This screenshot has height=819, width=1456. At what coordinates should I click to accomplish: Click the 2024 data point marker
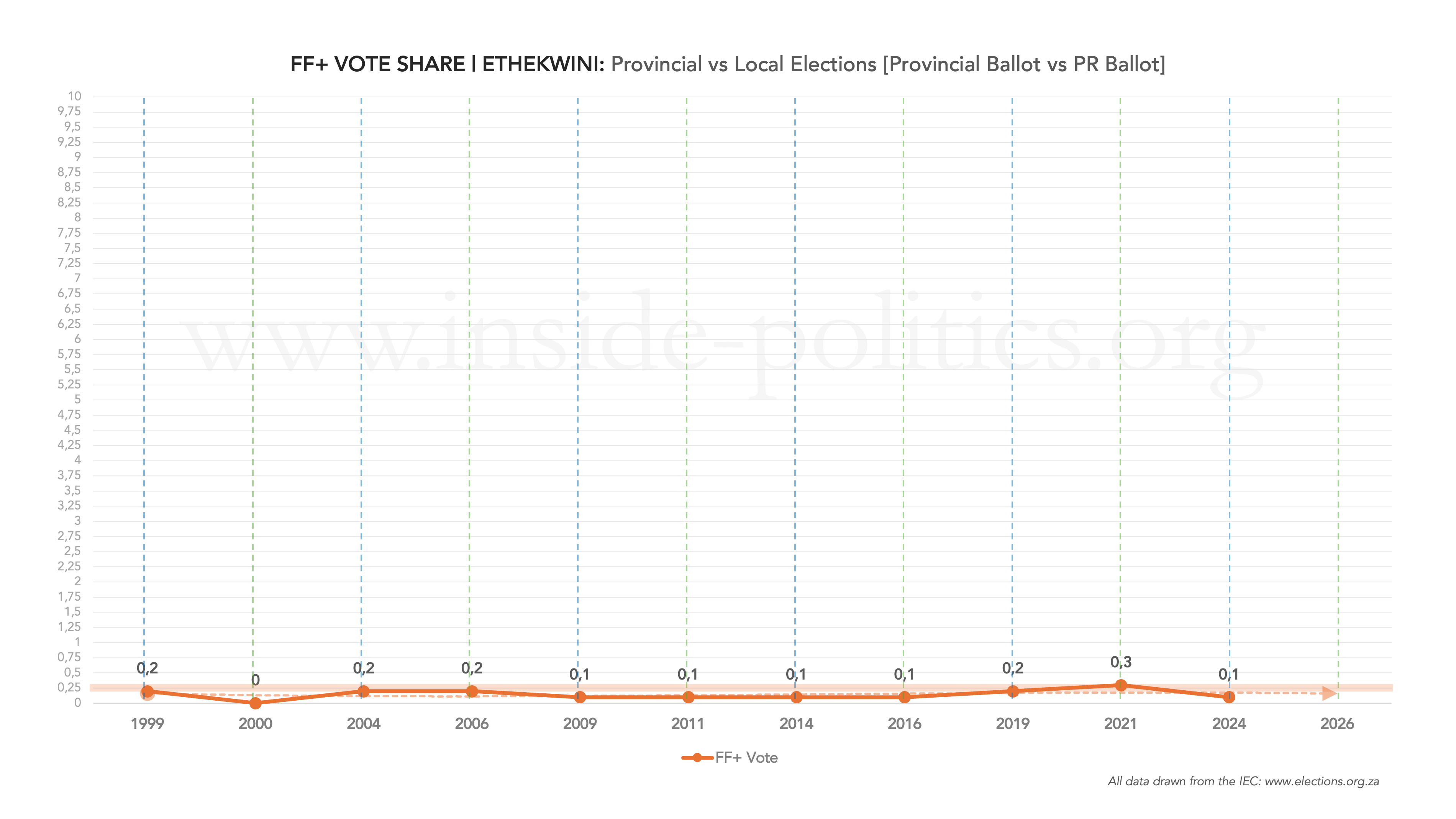(1229, 698)
